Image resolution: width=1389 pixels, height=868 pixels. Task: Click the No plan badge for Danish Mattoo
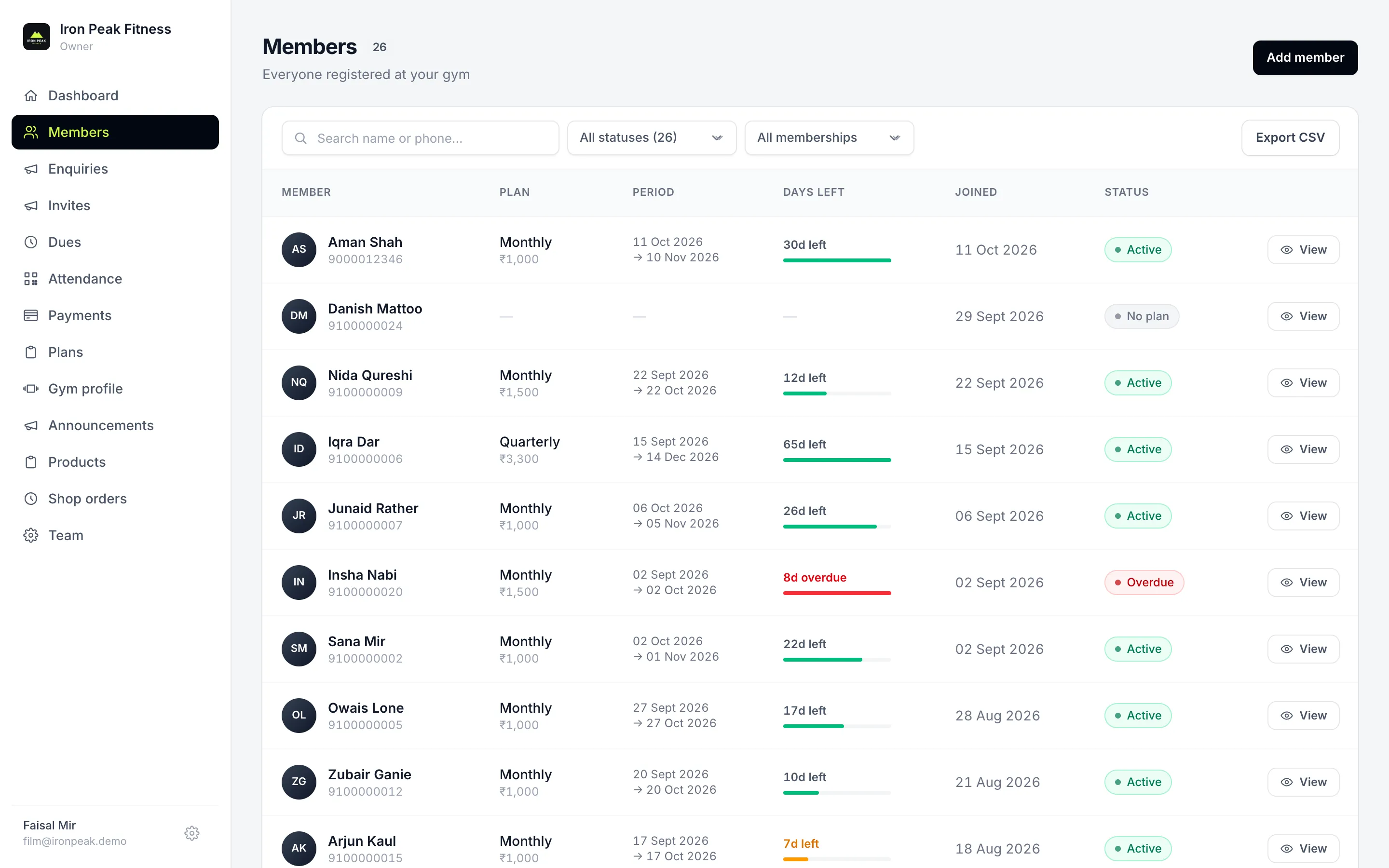coord(1142,316)
